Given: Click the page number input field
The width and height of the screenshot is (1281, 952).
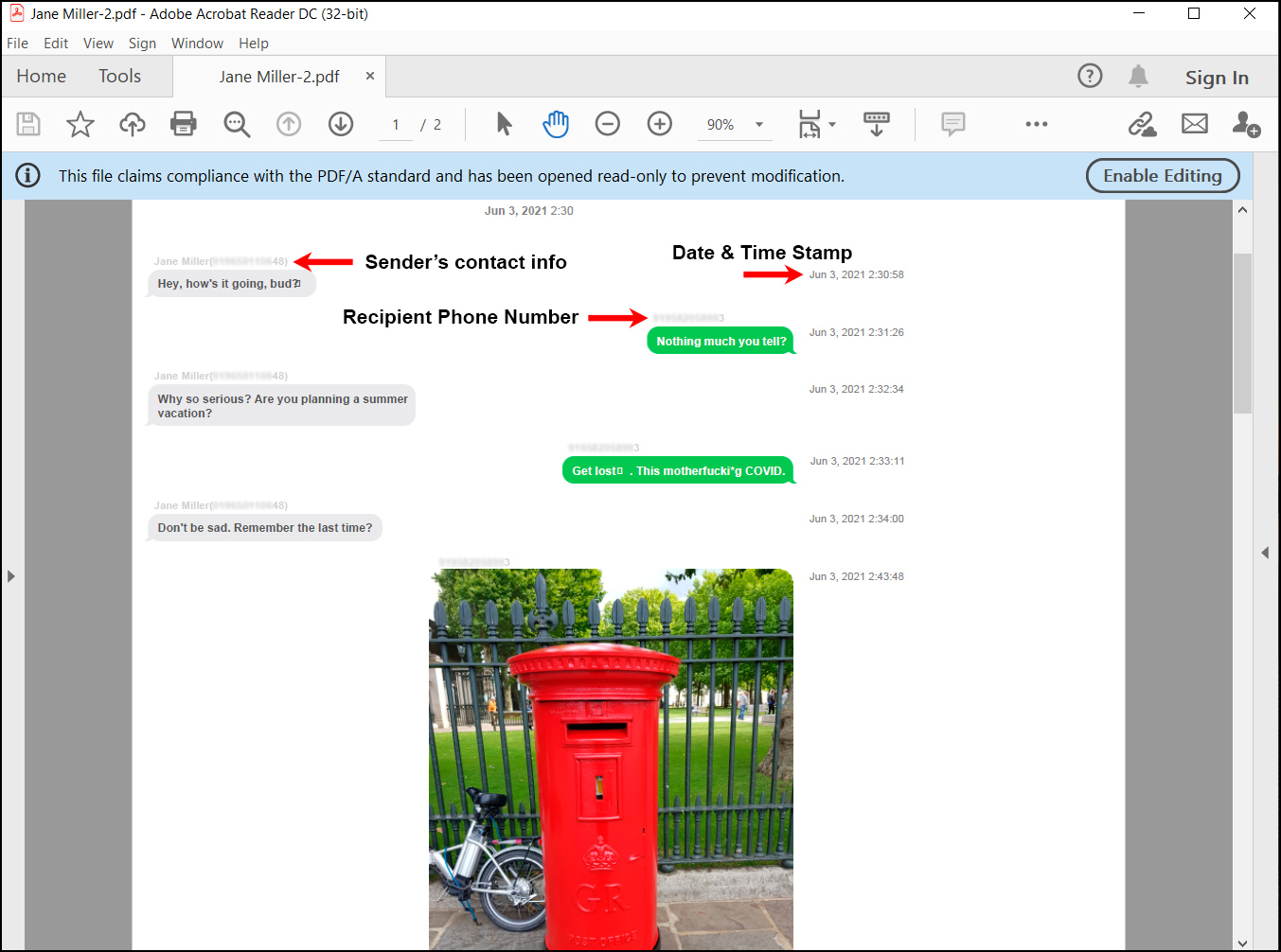Looking at the screenshot, I should [396, 125].
